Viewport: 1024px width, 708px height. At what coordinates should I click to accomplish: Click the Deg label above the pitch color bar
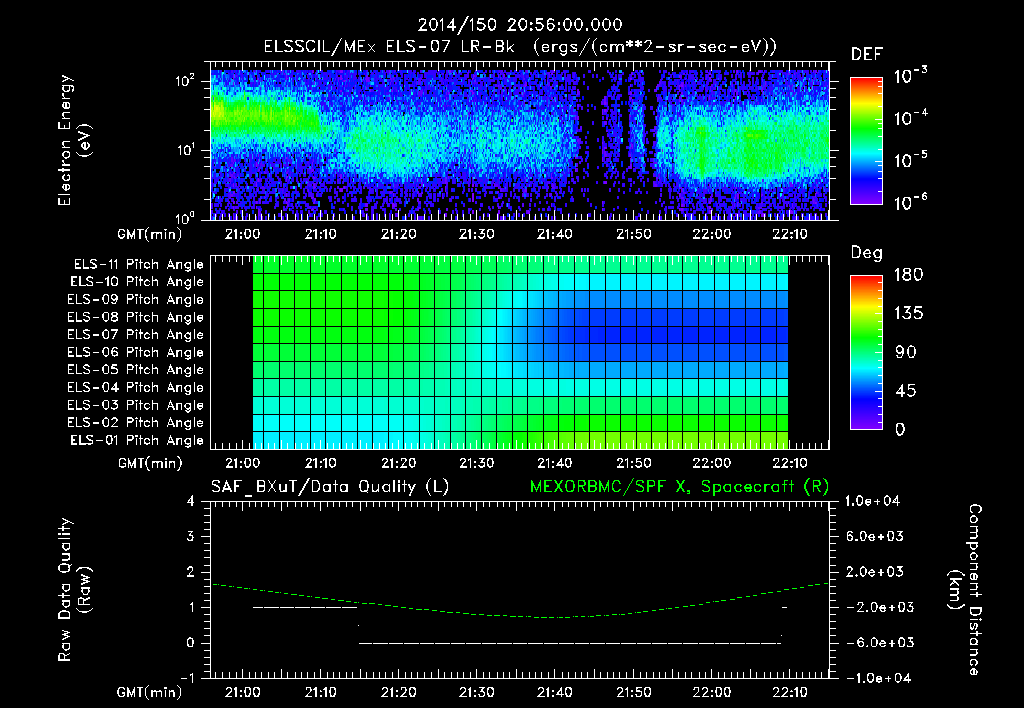click(867, 253)
